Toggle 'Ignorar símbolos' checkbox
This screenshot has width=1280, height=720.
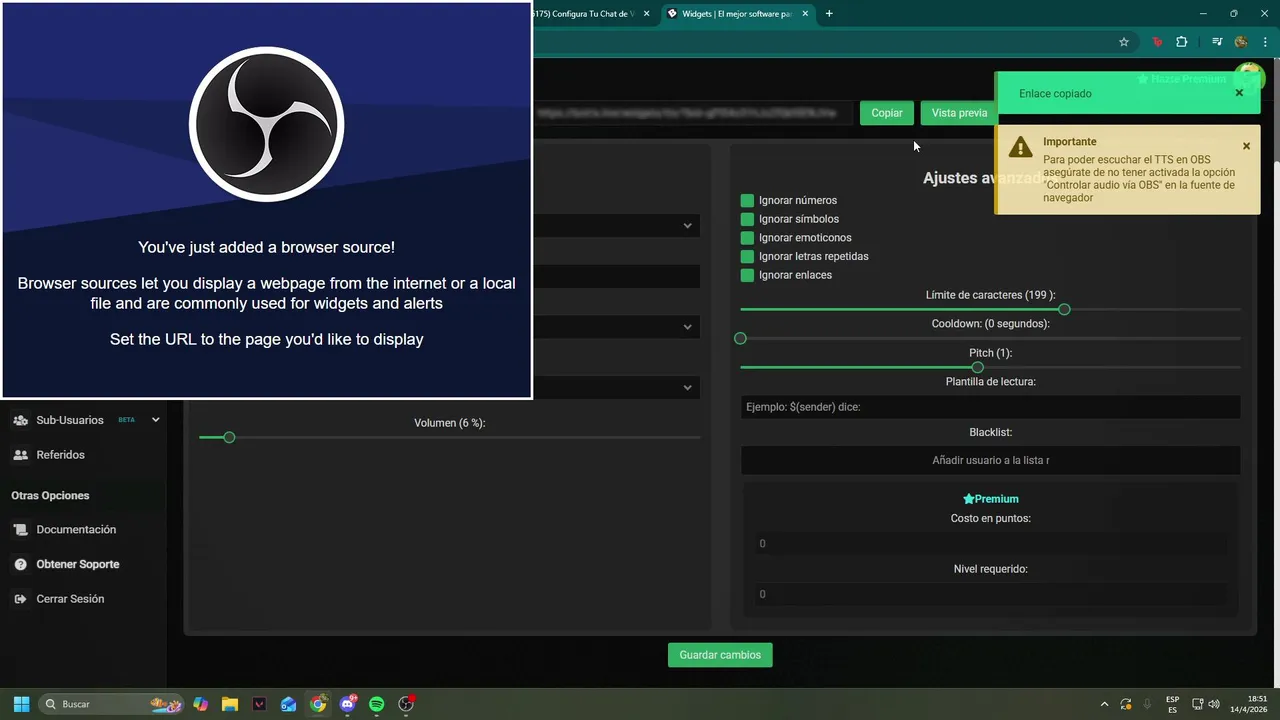(747, 219)
